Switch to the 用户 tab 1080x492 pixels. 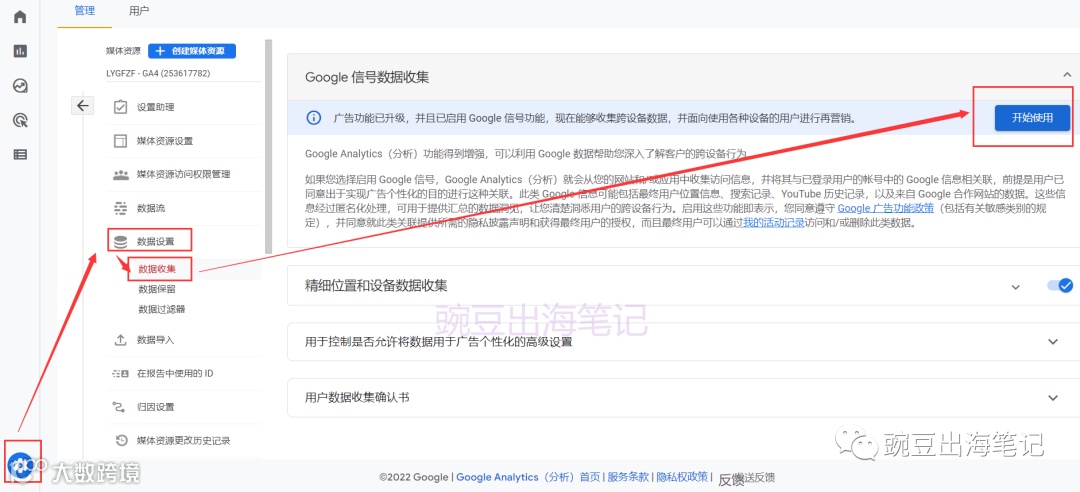138,11
